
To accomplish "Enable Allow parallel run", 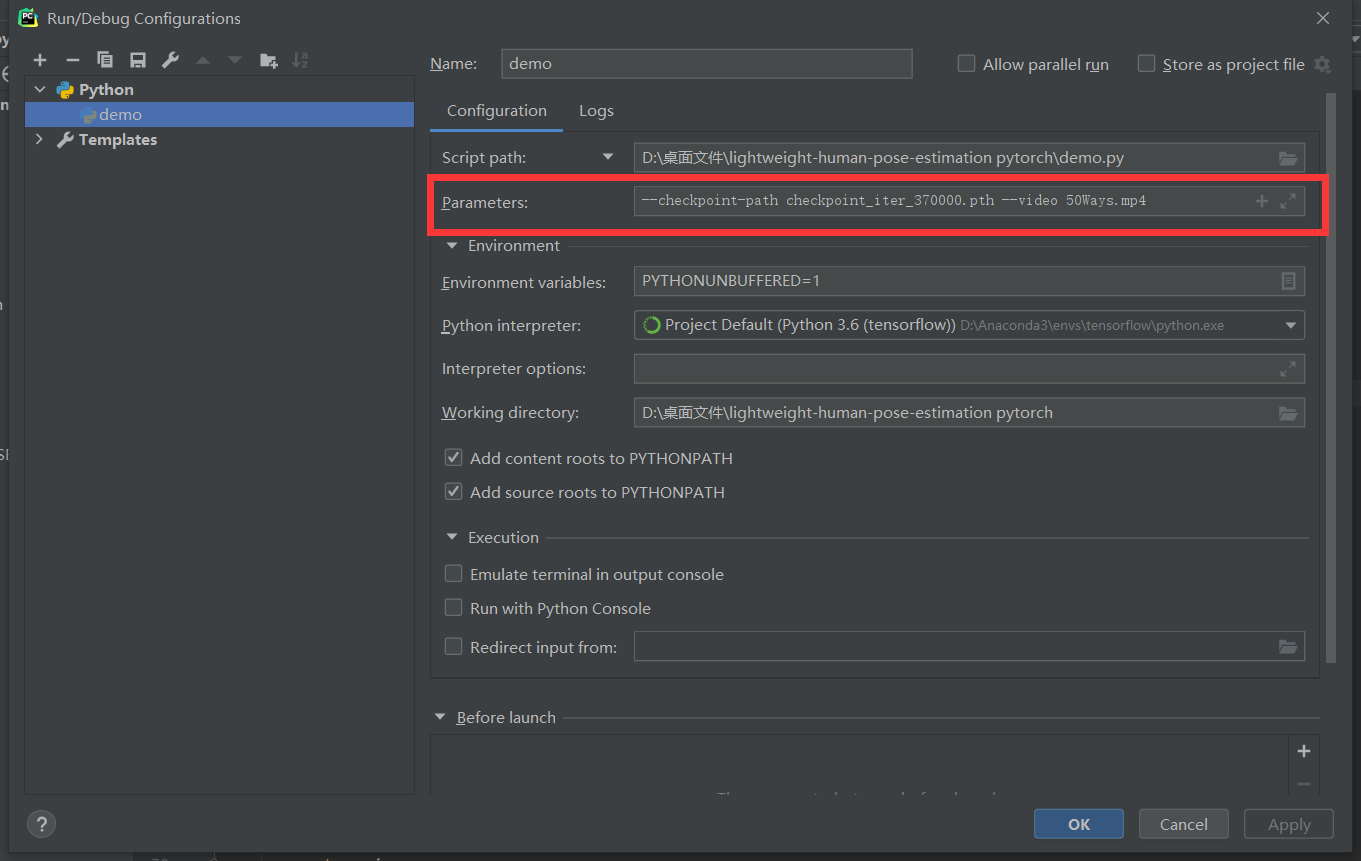I will click(966, 63).
